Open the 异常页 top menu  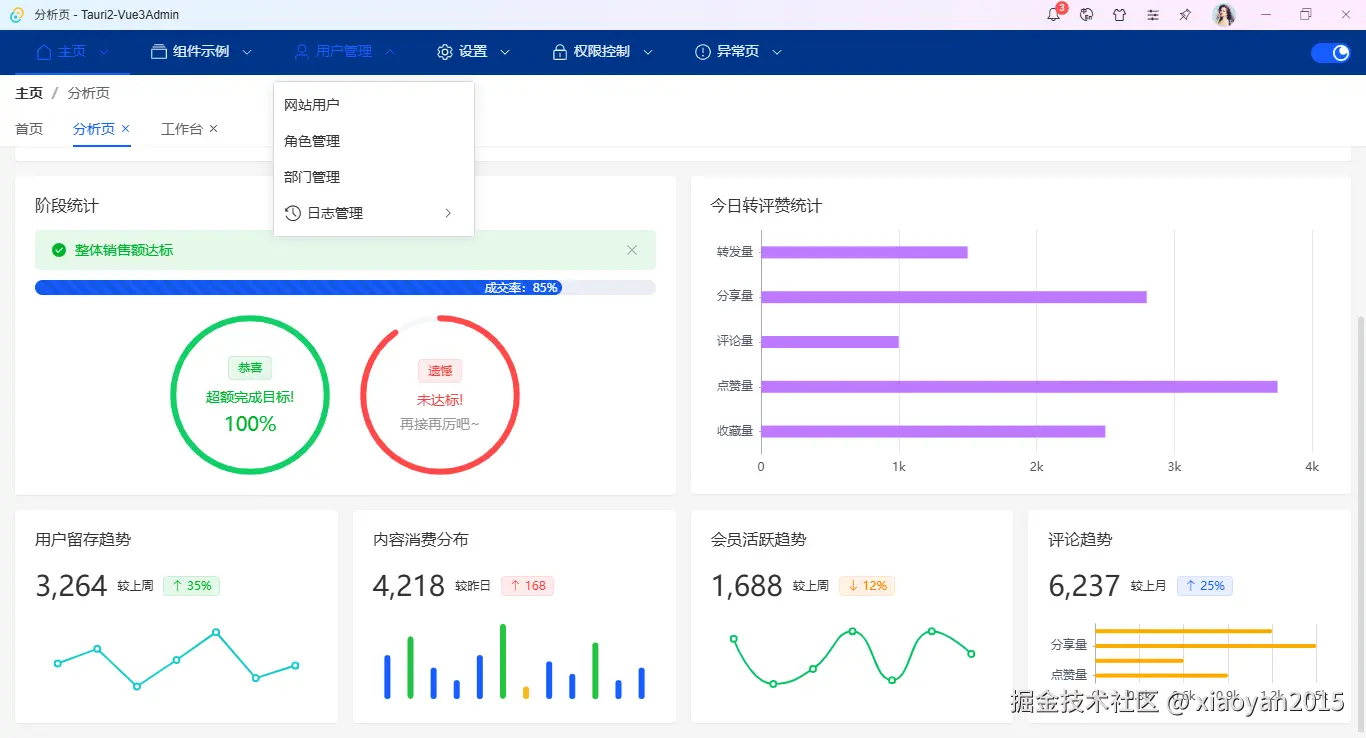(738, 52)
